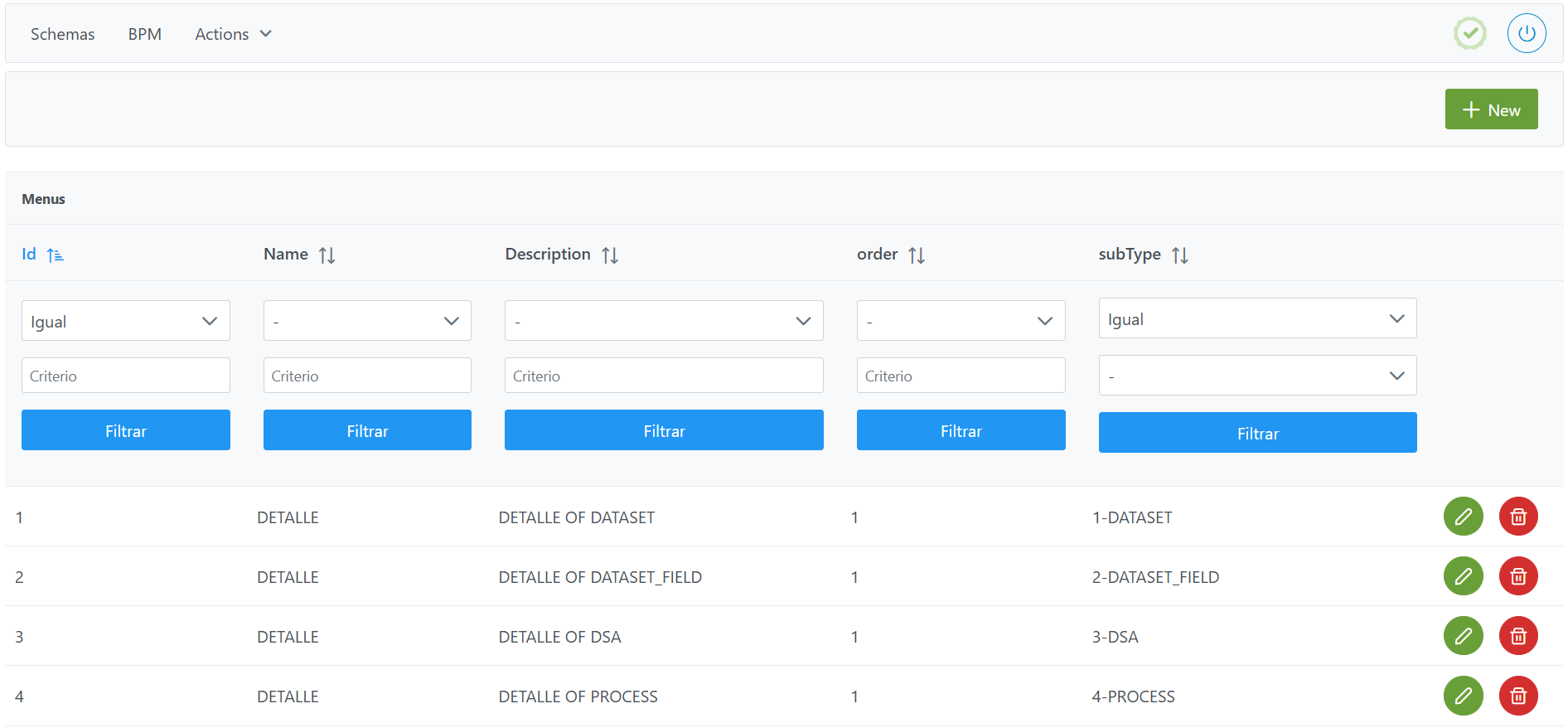The image size is (1568, 728).
Task: Click the Name Criterio input field
Action: point(366,376)
